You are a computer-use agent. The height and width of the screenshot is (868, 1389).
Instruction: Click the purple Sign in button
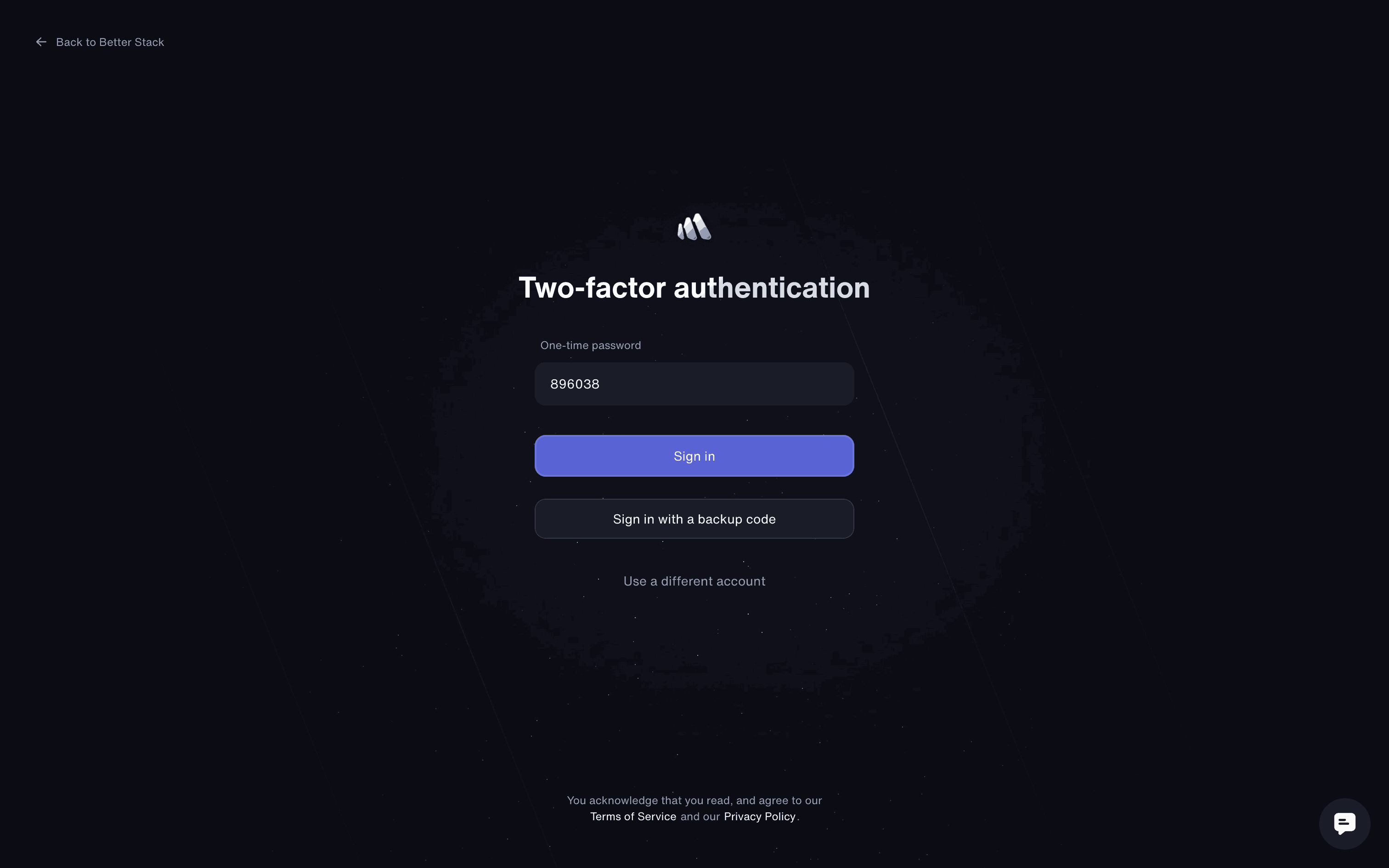tap(694, 456)
